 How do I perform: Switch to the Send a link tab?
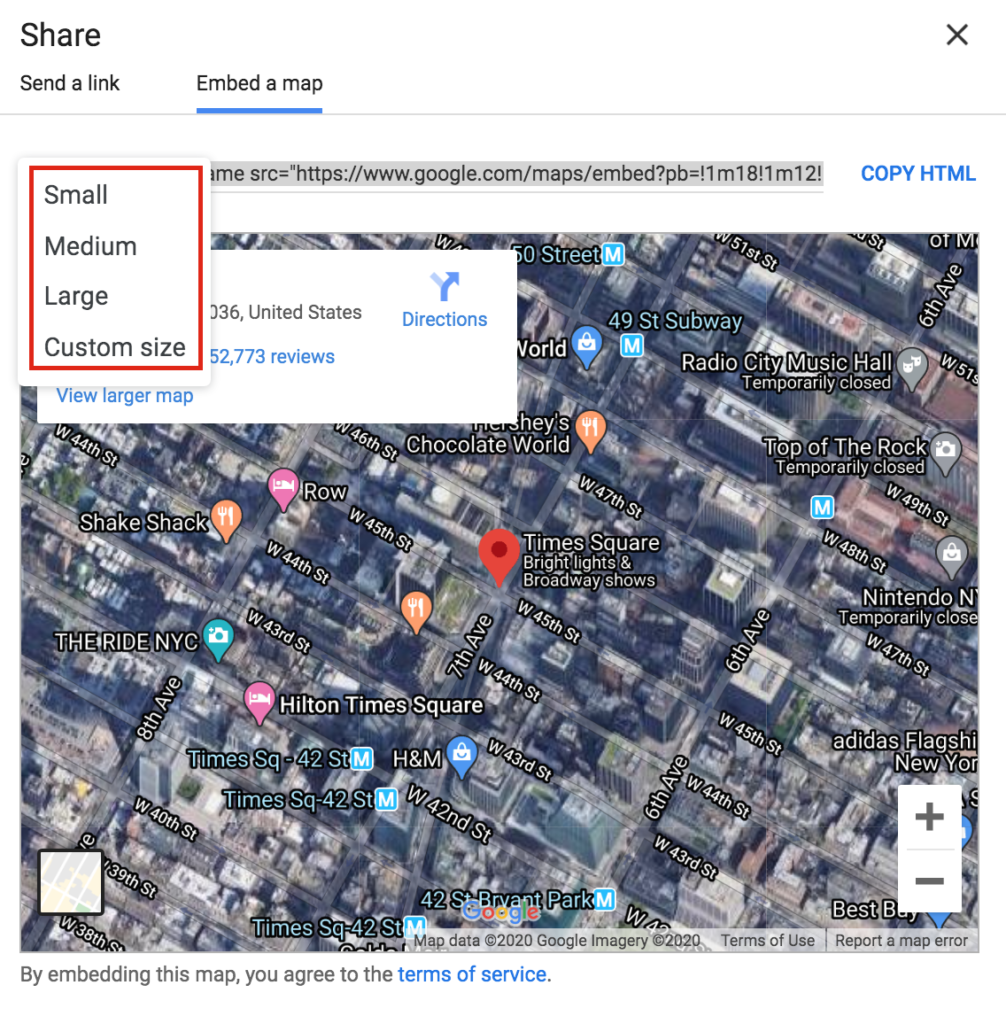tap(70, 83)
